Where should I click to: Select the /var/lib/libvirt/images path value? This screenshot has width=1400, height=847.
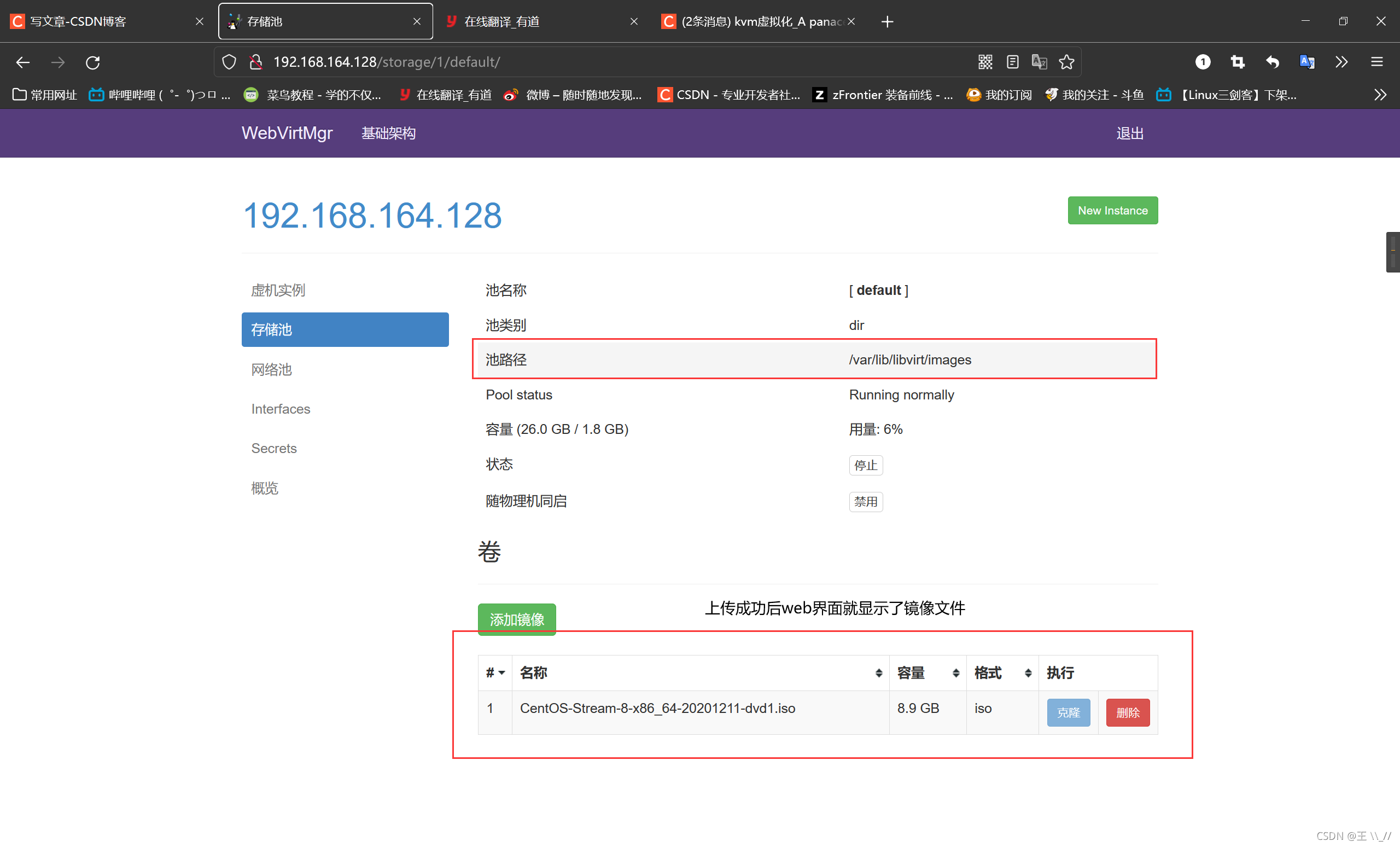(909, 360)
